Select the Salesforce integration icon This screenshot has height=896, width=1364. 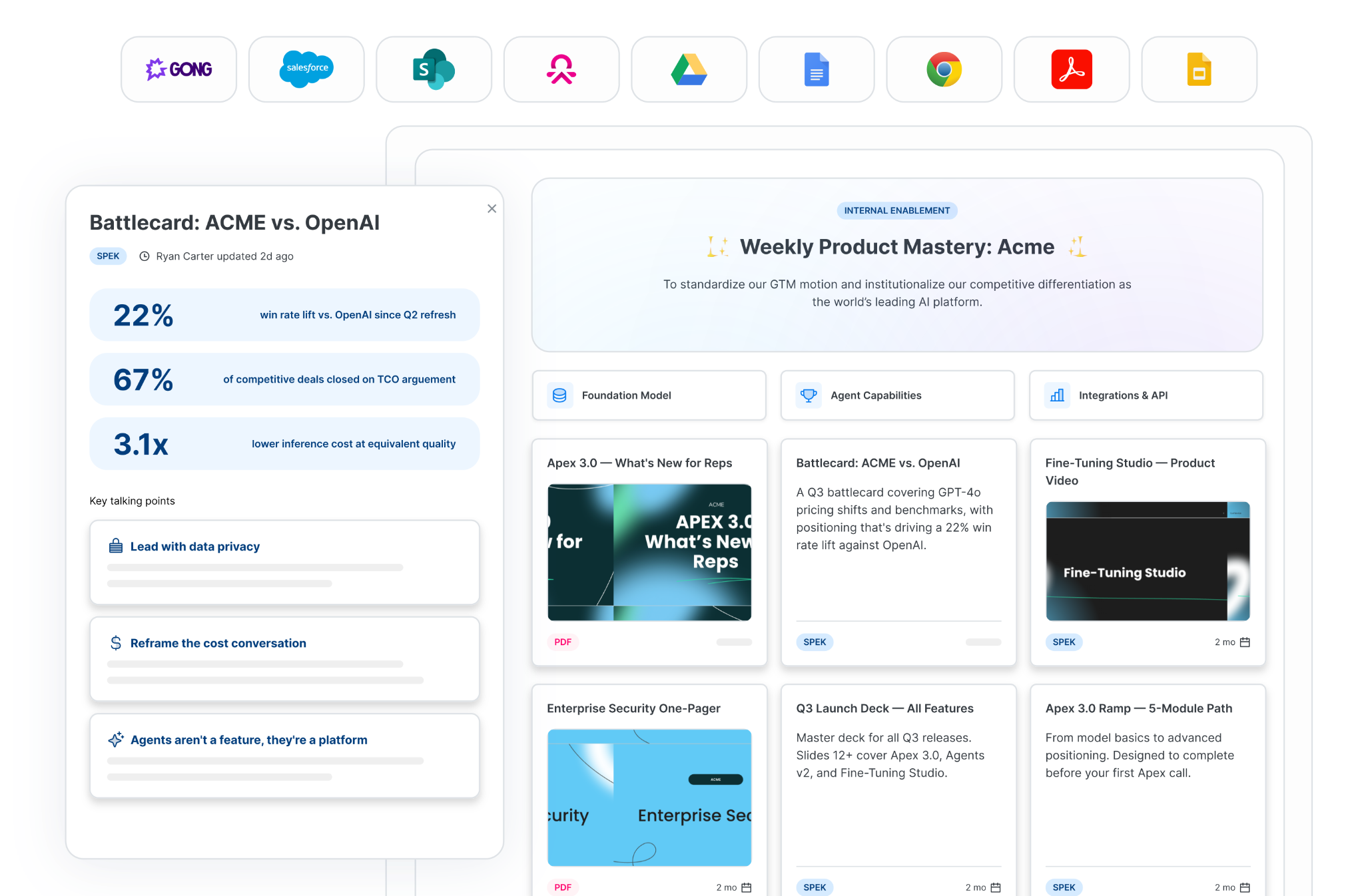[x=306, y=69]
